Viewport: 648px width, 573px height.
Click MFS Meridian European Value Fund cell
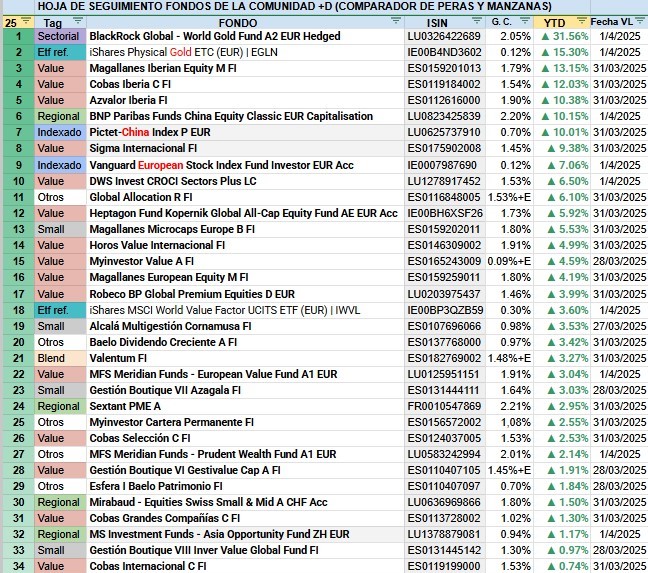coord(245,374)
